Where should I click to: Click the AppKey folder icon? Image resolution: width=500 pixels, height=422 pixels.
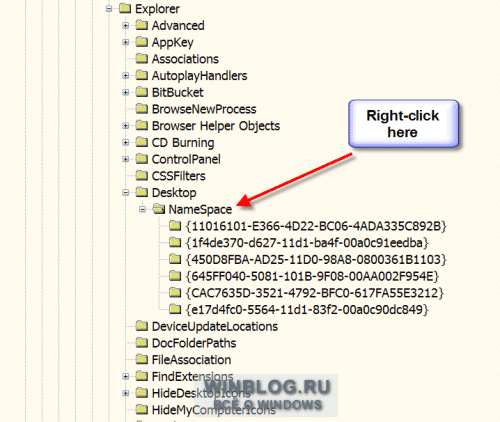click(142, 42)
